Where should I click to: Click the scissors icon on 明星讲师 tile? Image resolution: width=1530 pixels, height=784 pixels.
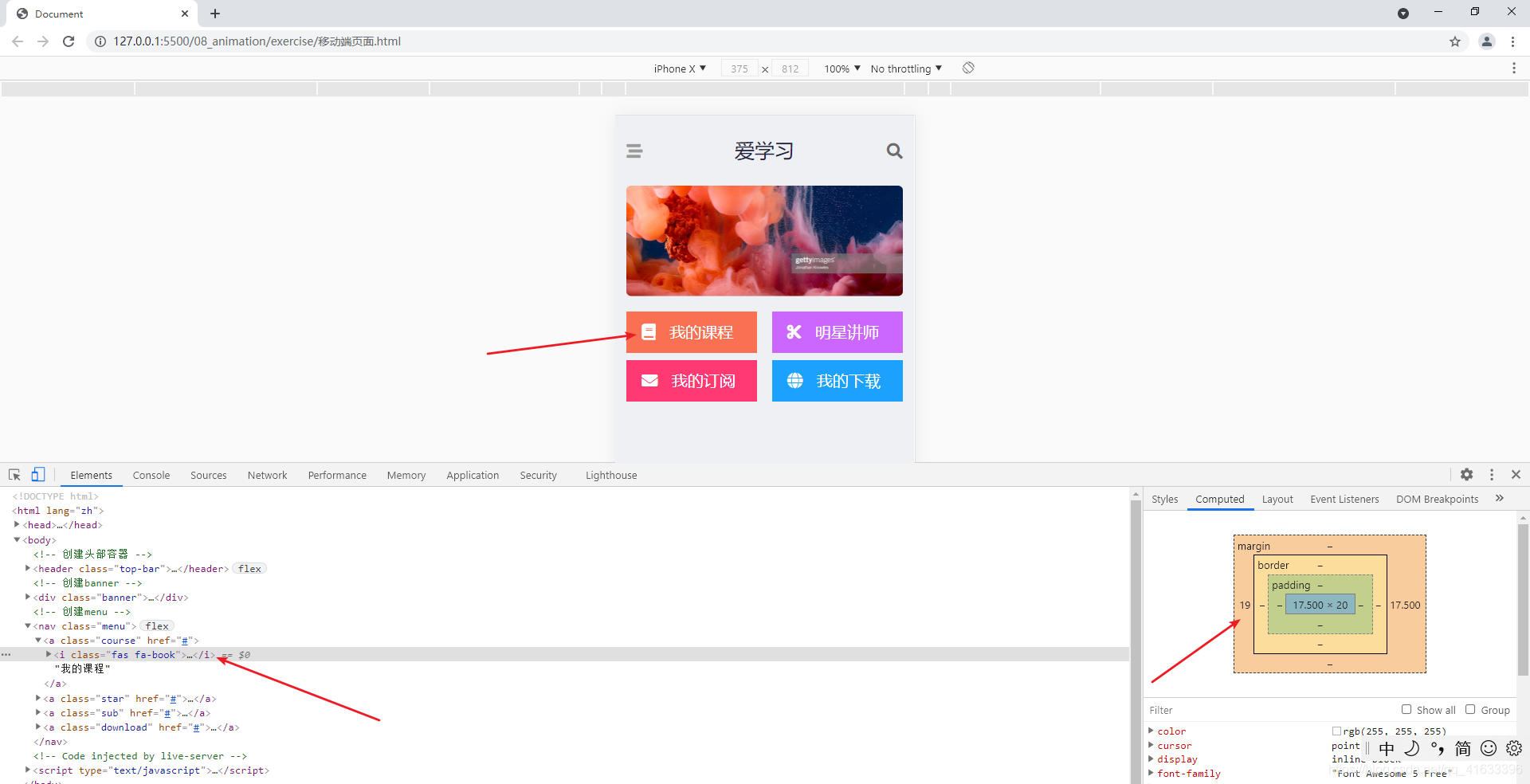tap(794, 332)
